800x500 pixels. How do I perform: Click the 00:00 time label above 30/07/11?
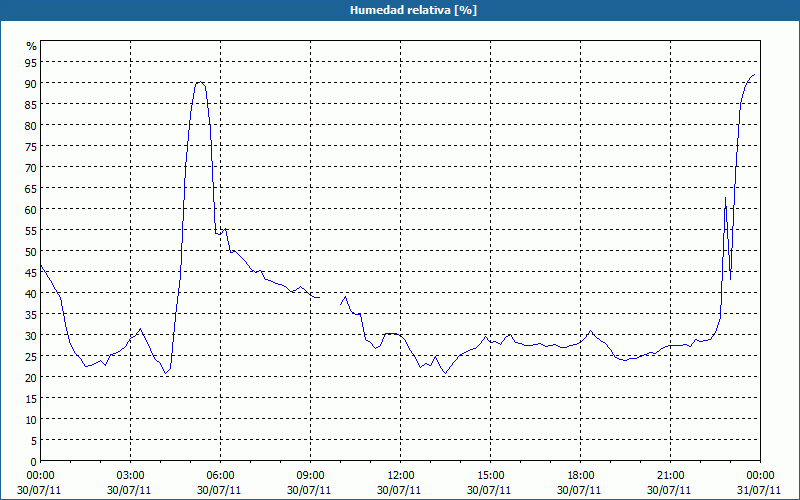click(40, 476)
